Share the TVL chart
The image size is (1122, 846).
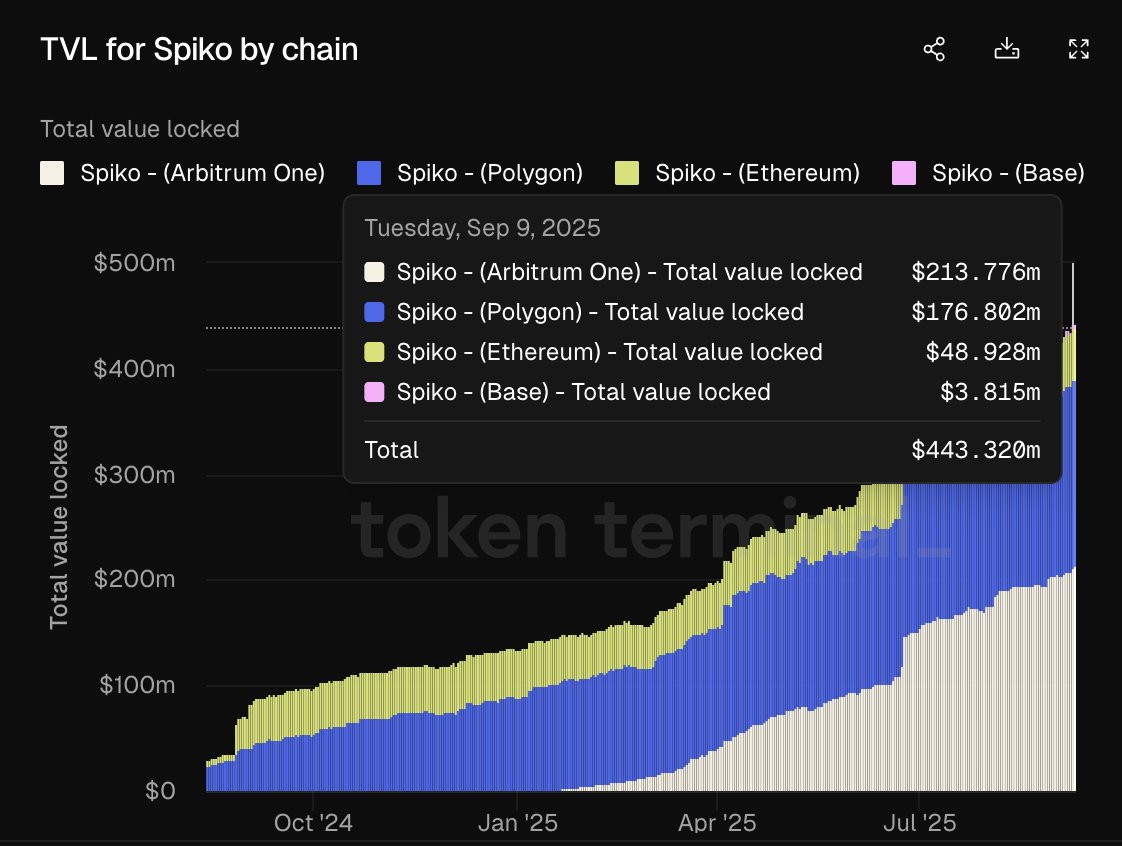(x=934, y=48)
